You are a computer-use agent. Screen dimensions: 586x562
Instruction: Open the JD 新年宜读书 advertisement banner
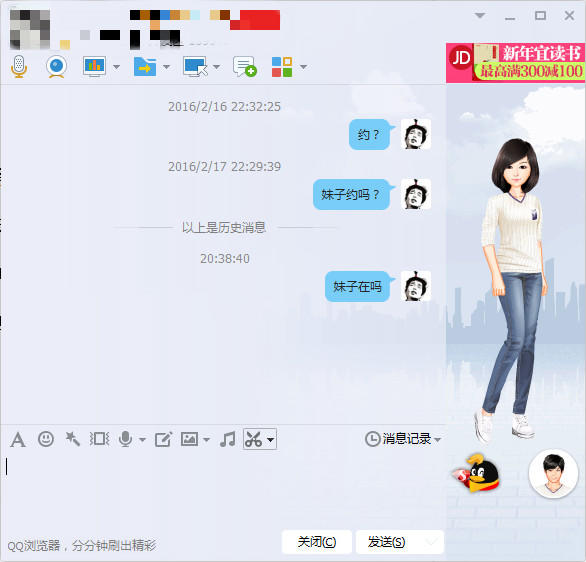[x=516, y=62]
